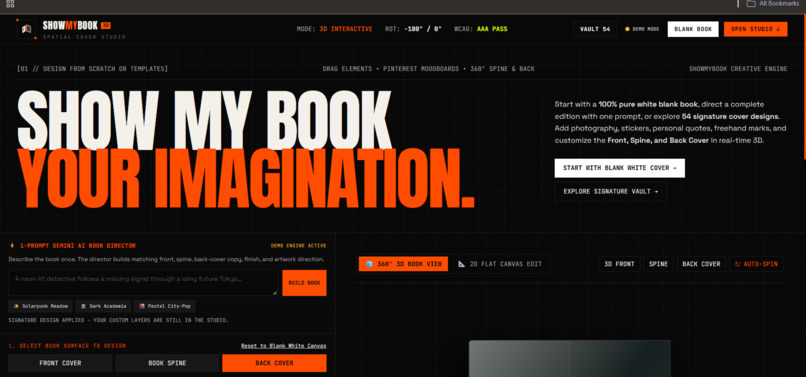The width and height of the screenshot is (806, 377).
Task: Click the lightning bolt AI director icon
Action: (12, 246)
